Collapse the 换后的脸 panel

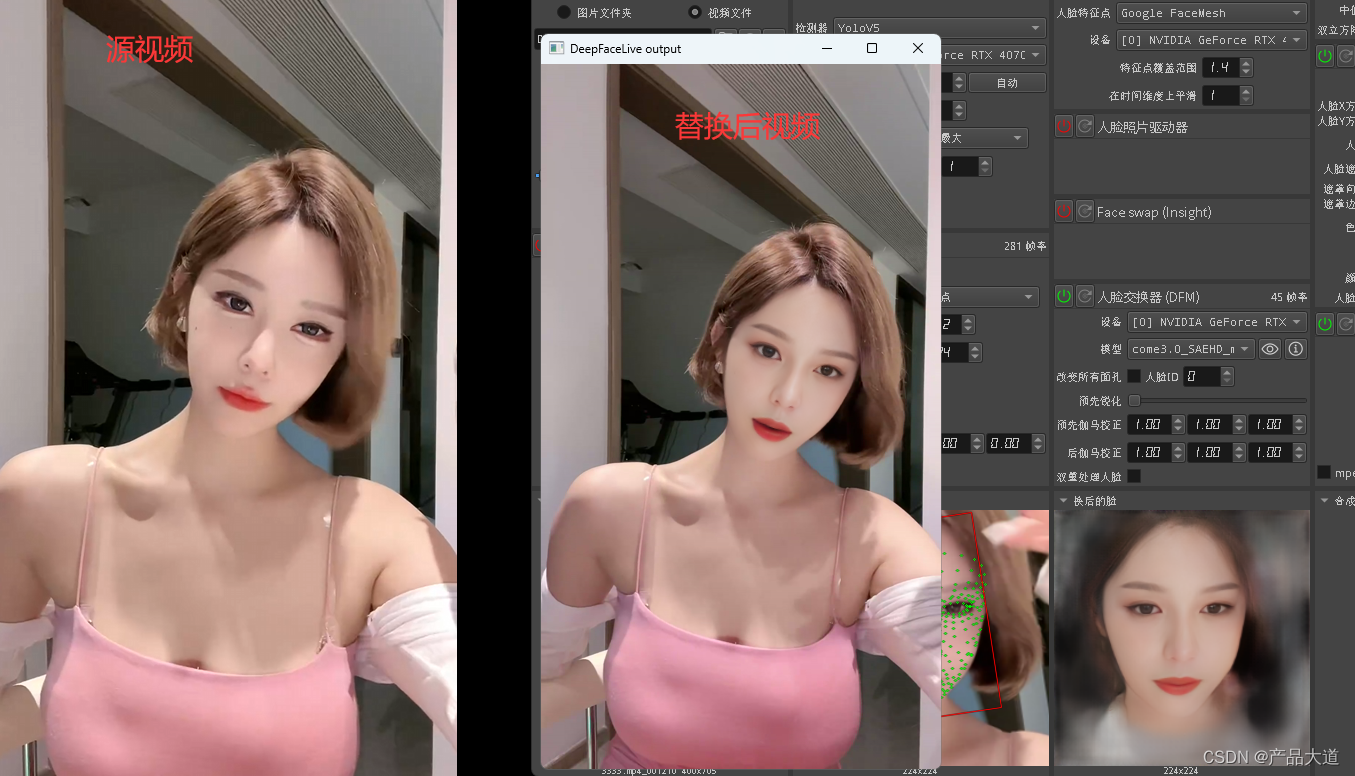click(1063, 500)
